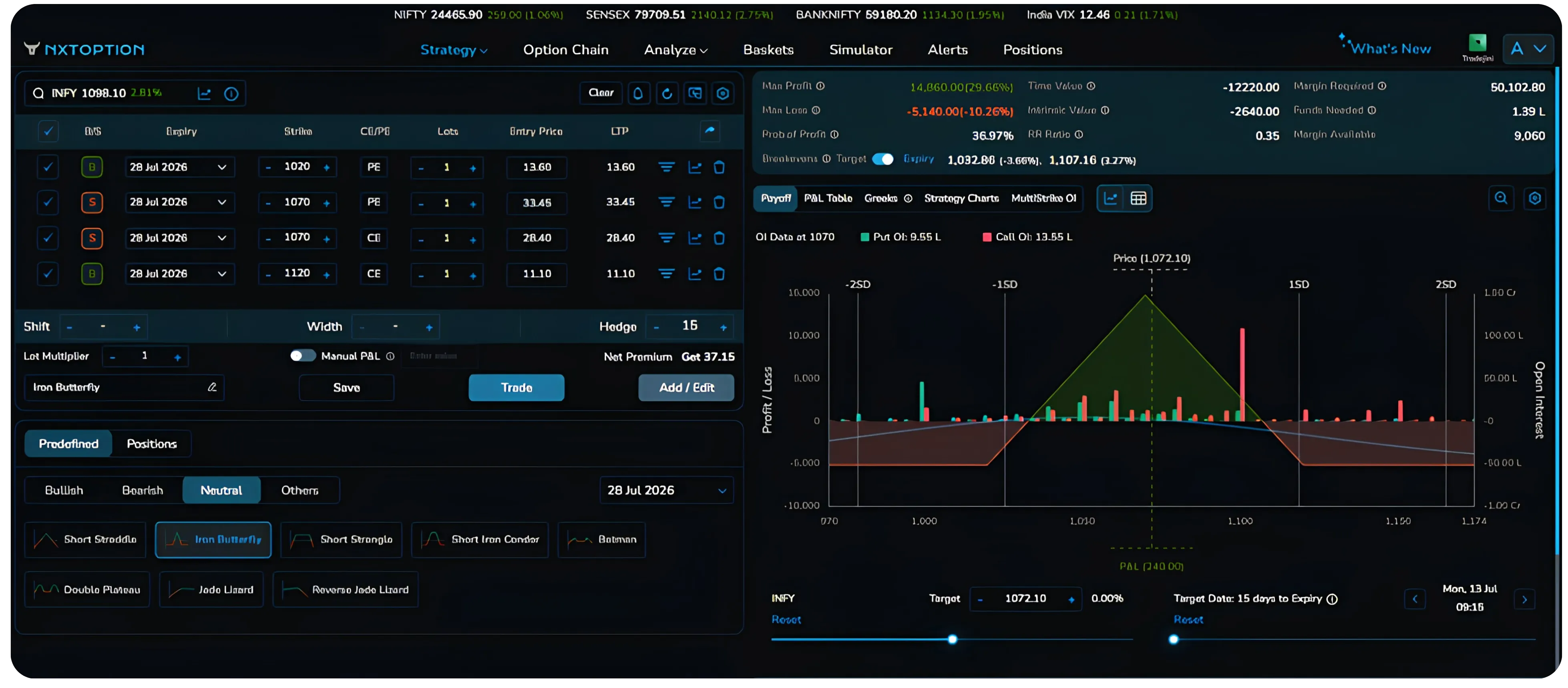This screenshot has height=688, width=1568.
Task: Click the zoom magnifier above the payoff chart
Action: tap(1500, 198)
